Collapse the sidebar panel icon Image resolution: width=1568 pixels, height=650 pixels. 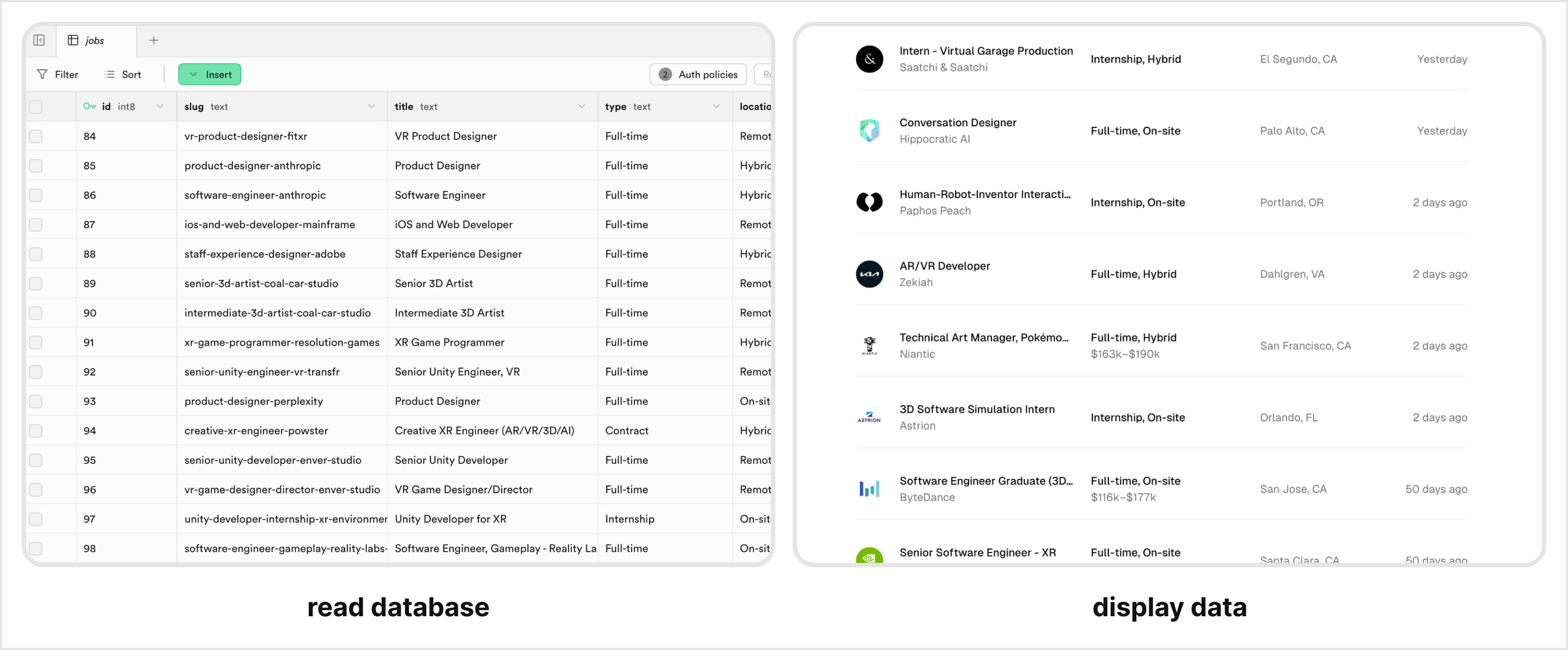click(x=39, y=40)
